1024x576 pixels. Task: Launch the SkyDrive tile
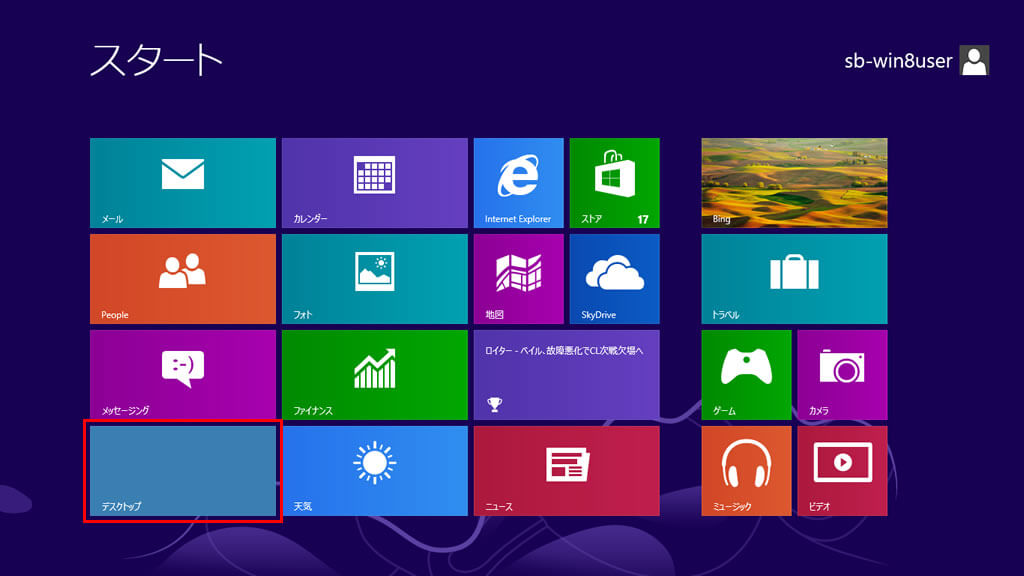(614, 278)
